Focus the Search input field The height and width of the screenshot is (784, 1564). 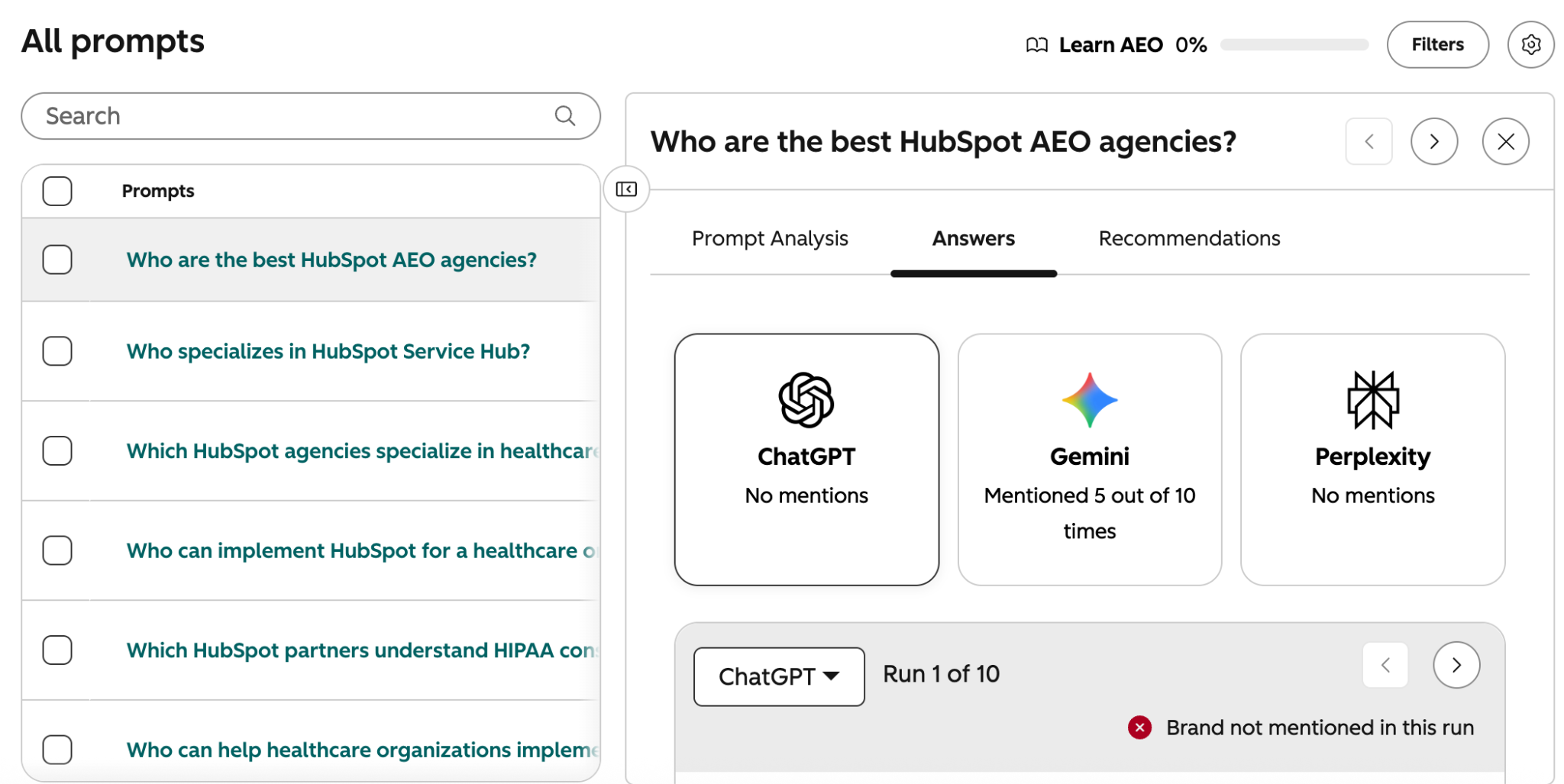311,116
